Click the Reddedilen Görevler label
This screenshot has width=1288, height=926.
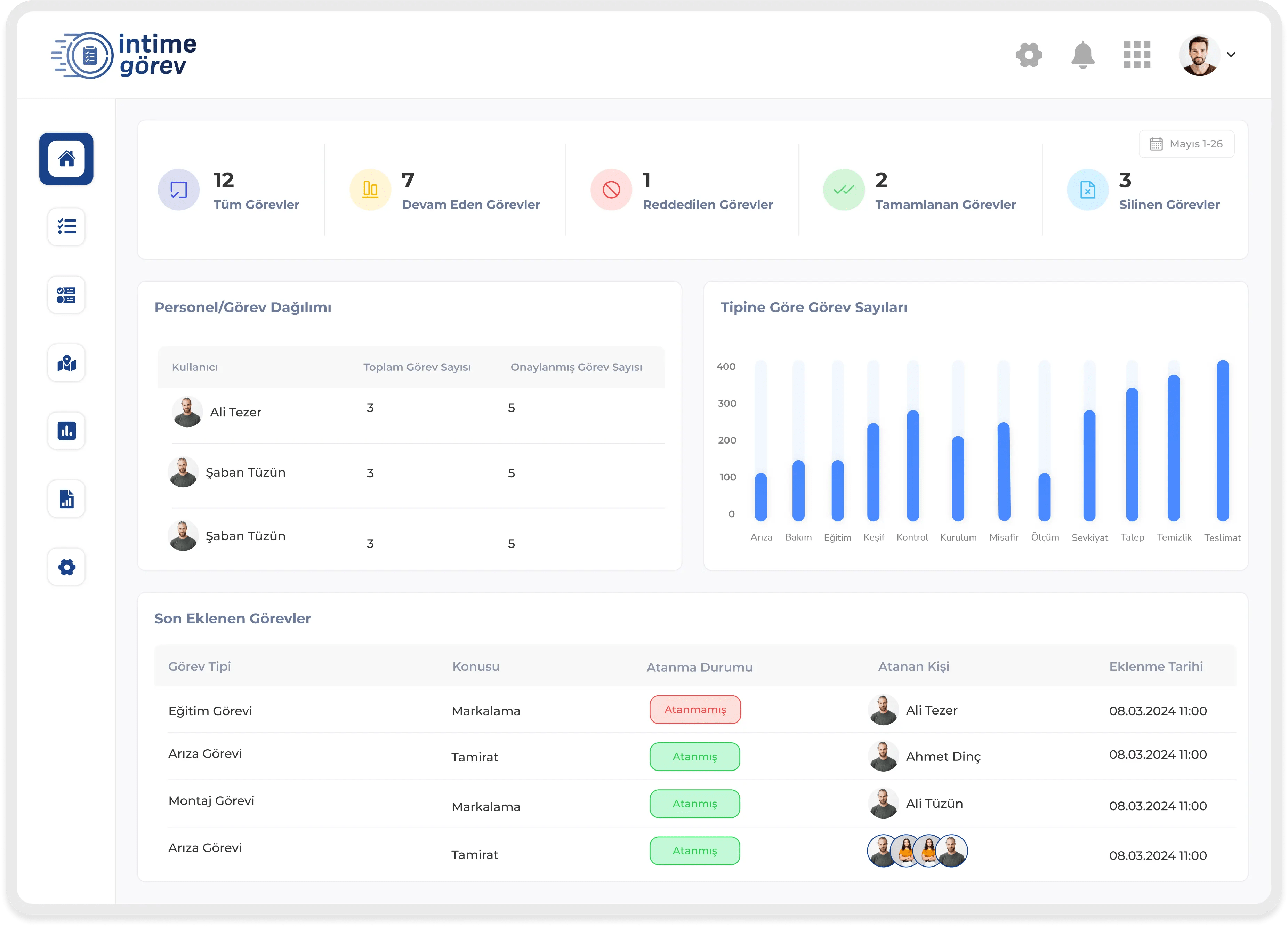[x=708, y=205]
